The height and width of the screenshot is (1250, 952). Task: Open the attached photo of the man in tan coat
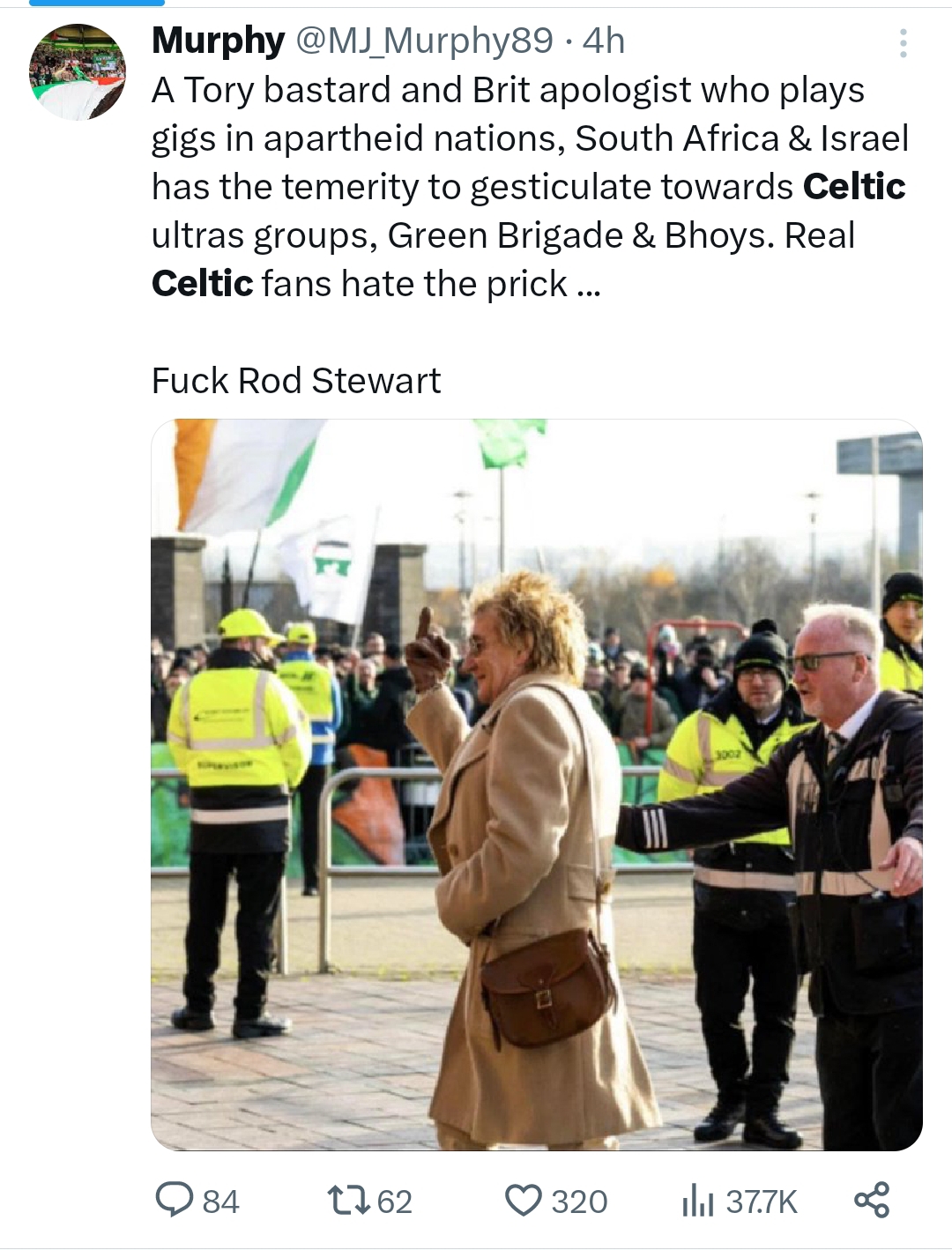537,785
